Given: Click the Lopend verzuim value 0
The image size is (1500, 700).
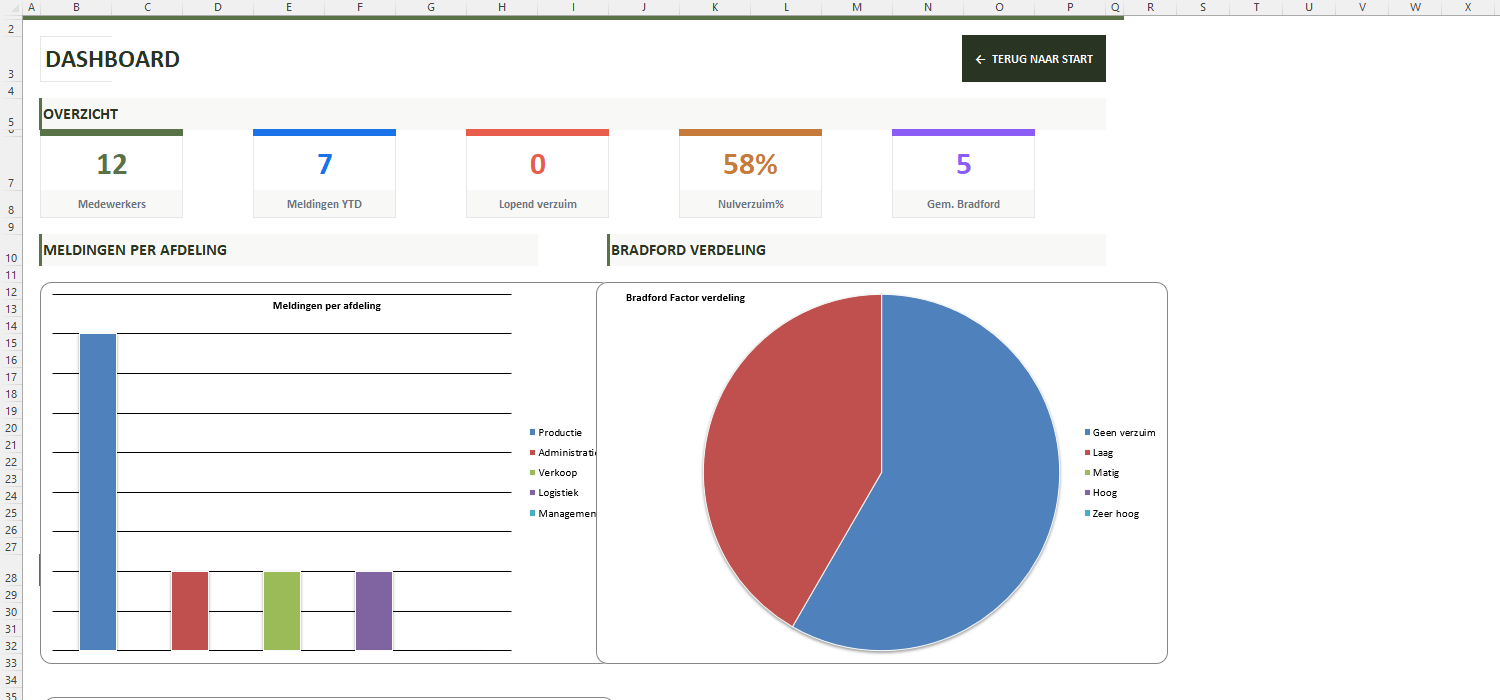Looking at the screenshot, I should pos(538,164).
